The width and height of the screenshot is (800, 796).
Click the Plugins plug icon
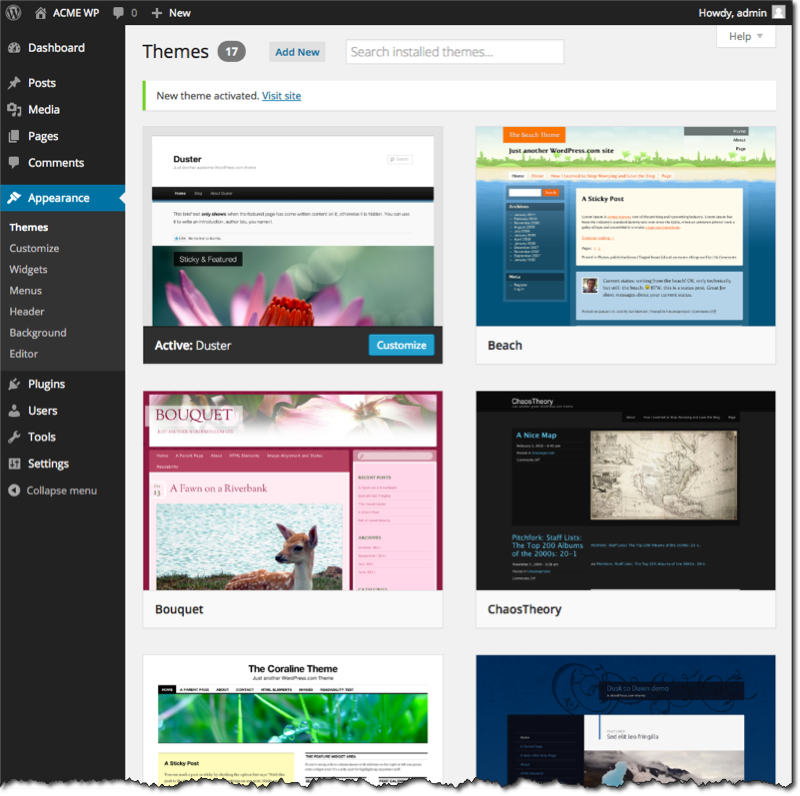click(x=14, y=384)
